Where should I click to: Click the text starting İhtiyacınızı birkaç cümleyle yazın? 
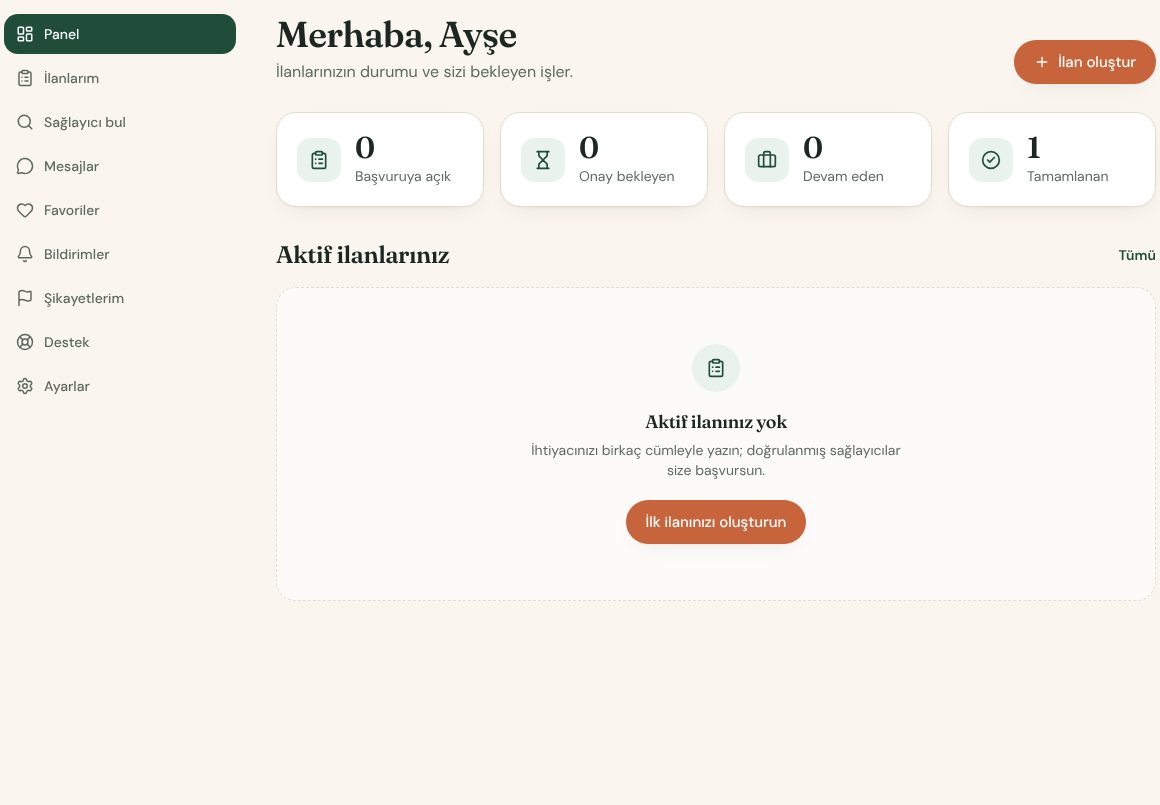716,460
